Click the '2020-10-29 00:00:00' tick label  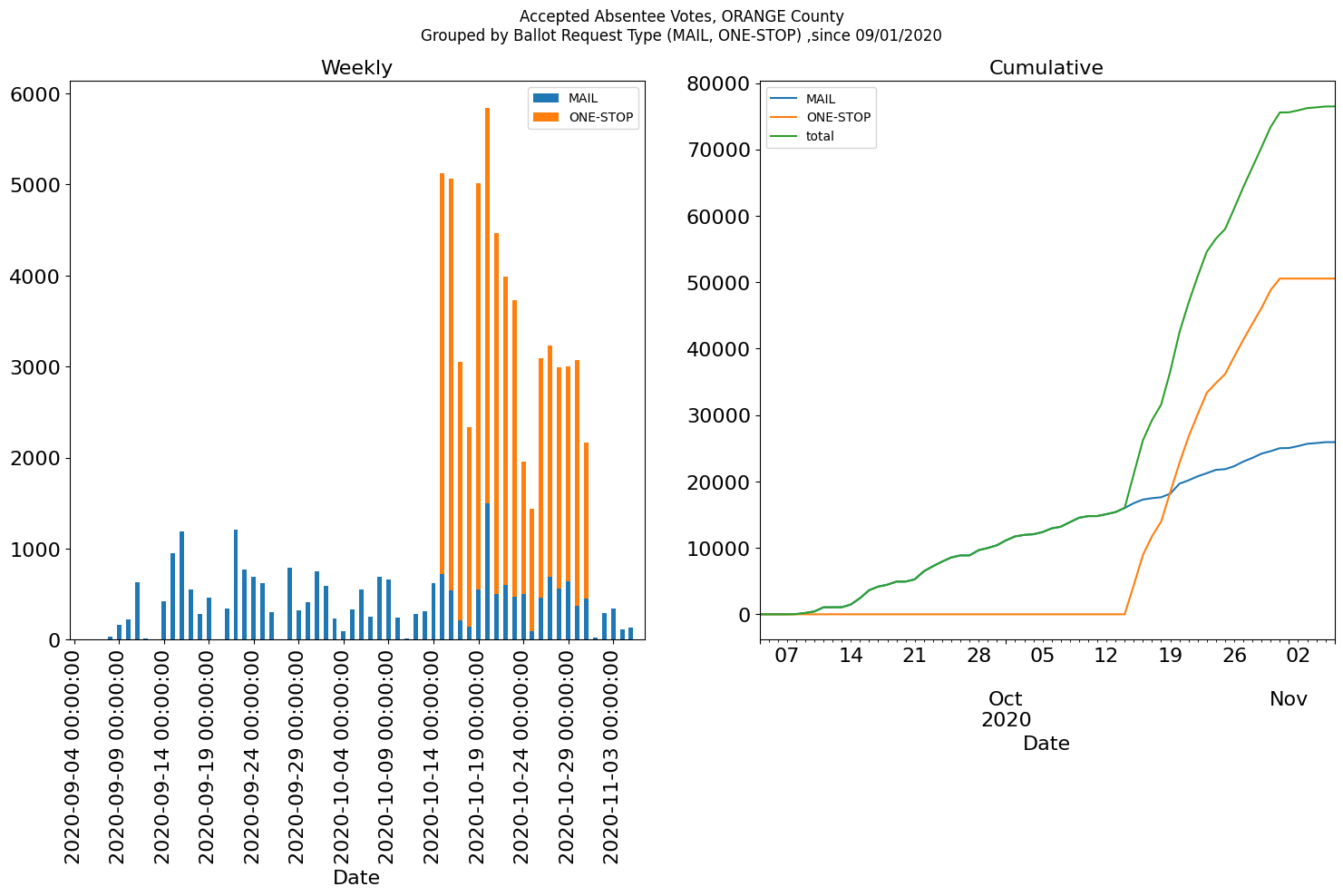tap(568, 757)
